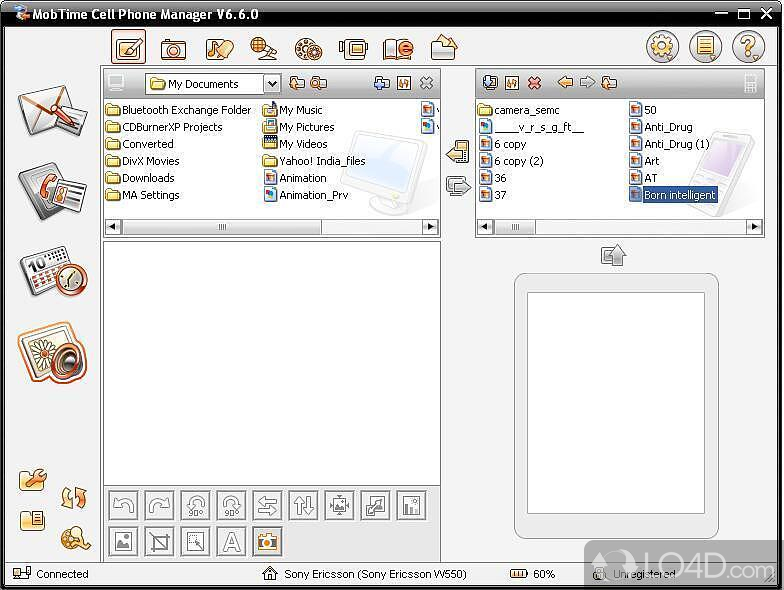Viewport: 784px width, 590px height.
Task: Select the Born intelligent file
Action: tap(679, 195)
